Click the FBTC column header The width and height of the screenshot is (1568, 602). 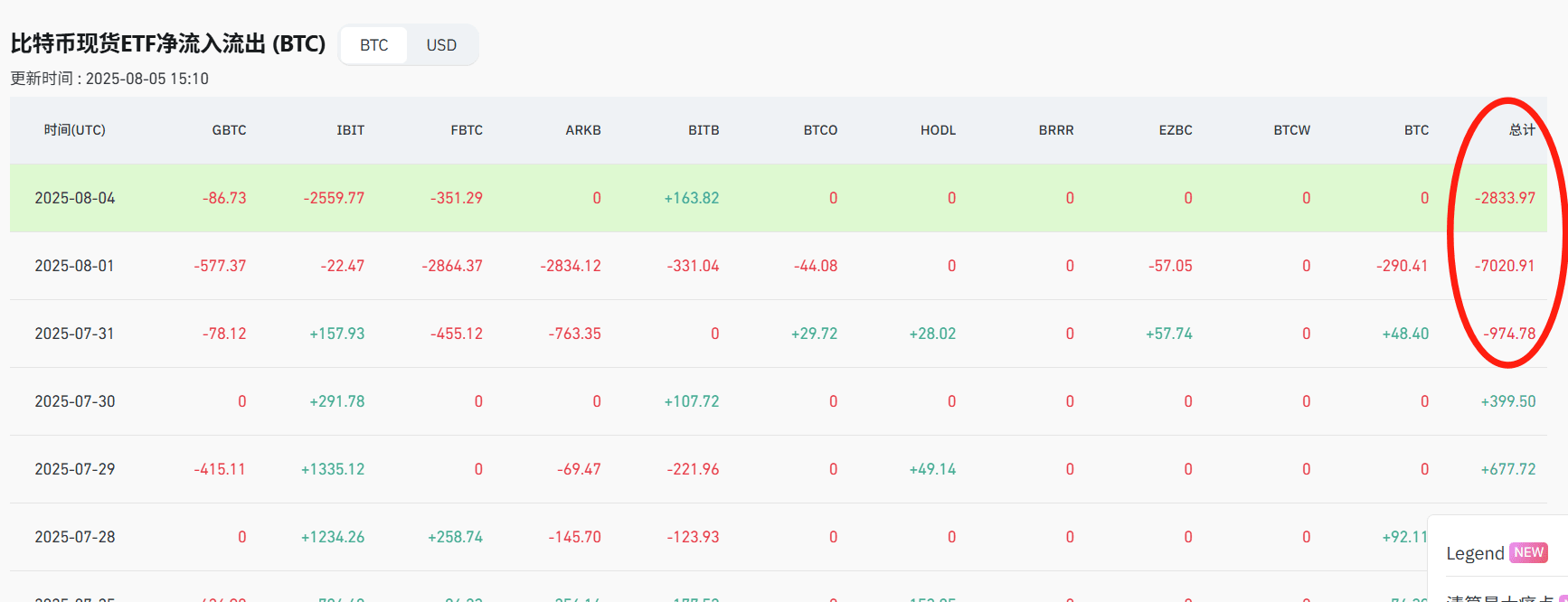pyautogui.click(x=467, y=130)
